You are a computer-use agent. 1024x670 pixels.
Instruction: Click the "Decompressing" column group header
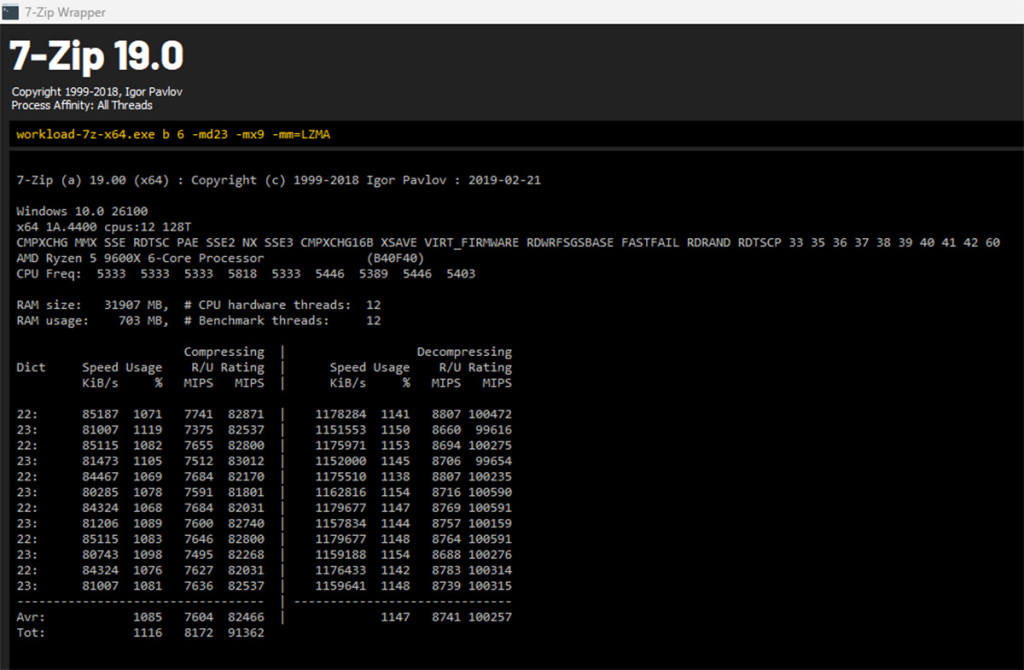[464, 352]
